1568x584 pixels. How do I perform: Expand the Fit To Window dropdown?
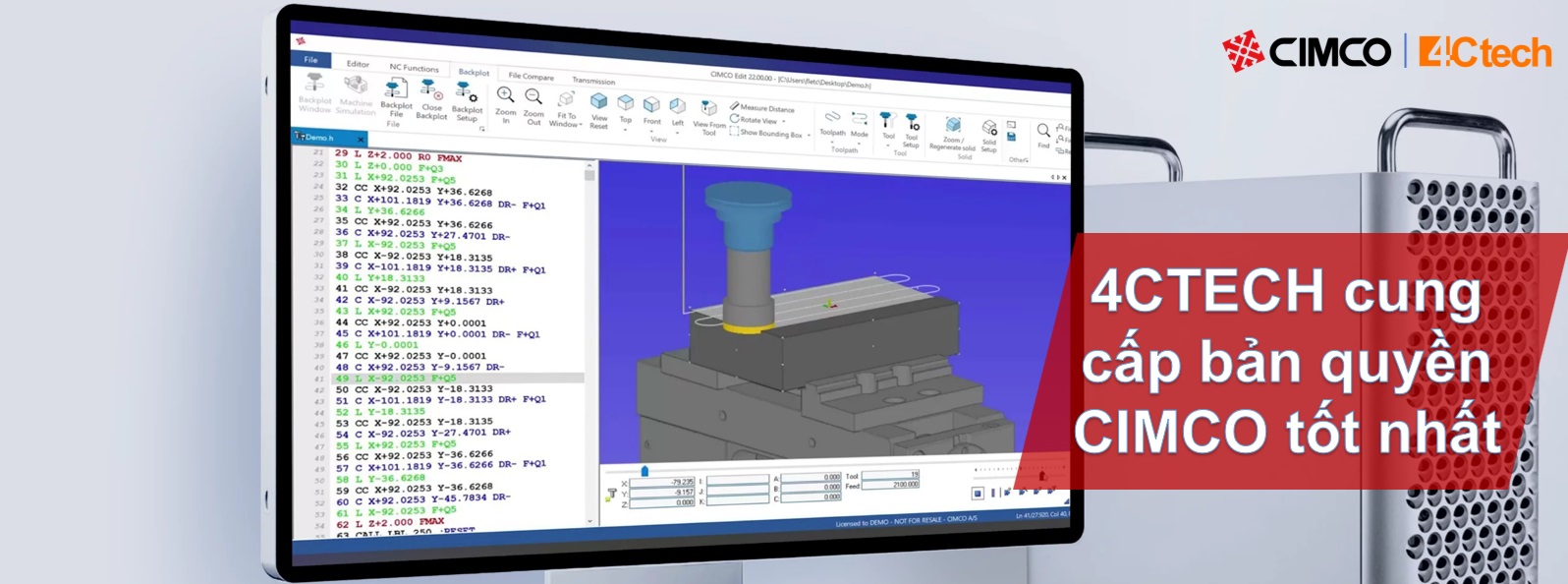pyautogui.click(x=581, y=125)
